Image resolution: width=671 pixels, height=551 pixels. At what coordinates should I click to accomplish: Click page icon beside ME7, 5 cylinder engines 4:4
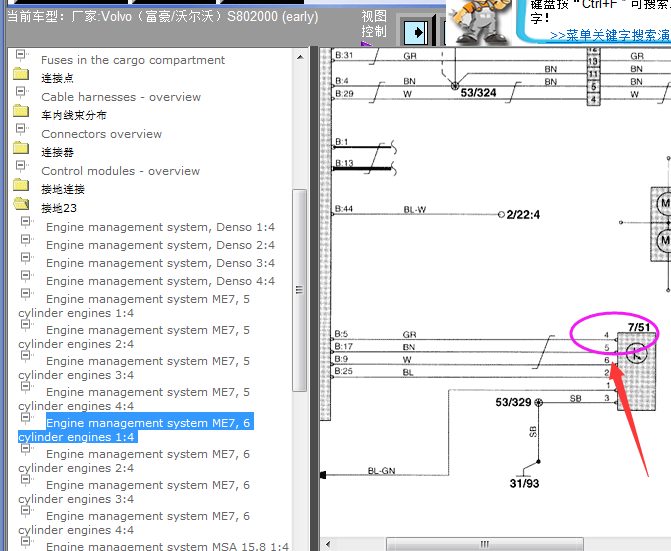(27, 387)
